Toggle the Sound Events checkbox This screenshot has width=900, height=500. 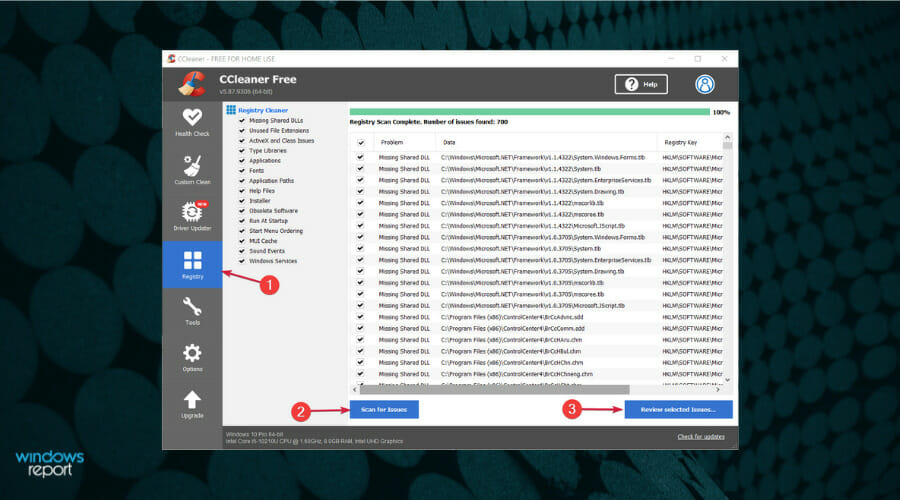pos(242,251)
